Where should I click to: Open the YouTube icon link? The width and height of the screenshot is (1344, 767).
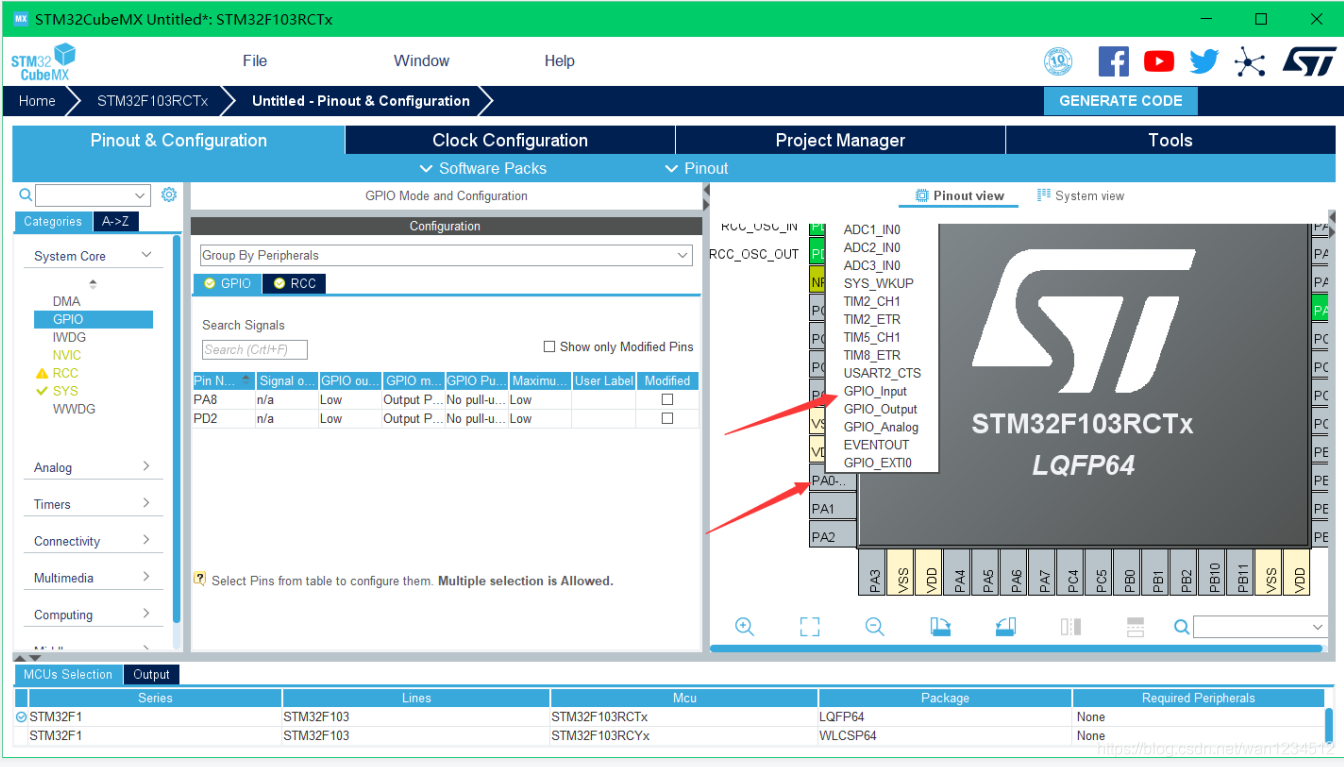pyautogui.click(x=1159, y=62)
